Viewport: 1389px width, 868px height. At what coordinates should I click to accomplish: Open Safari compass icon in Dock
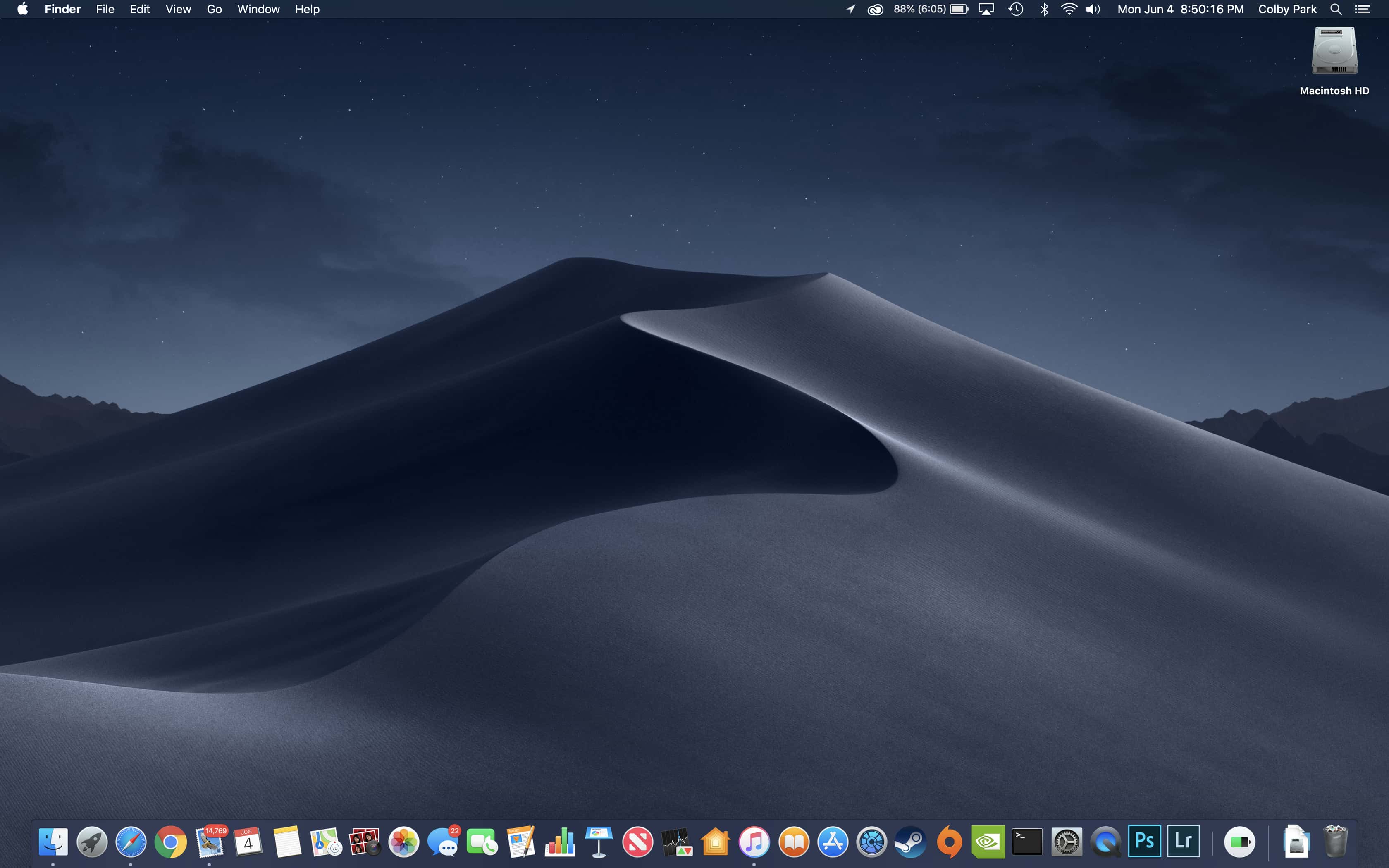click(131, 842)
